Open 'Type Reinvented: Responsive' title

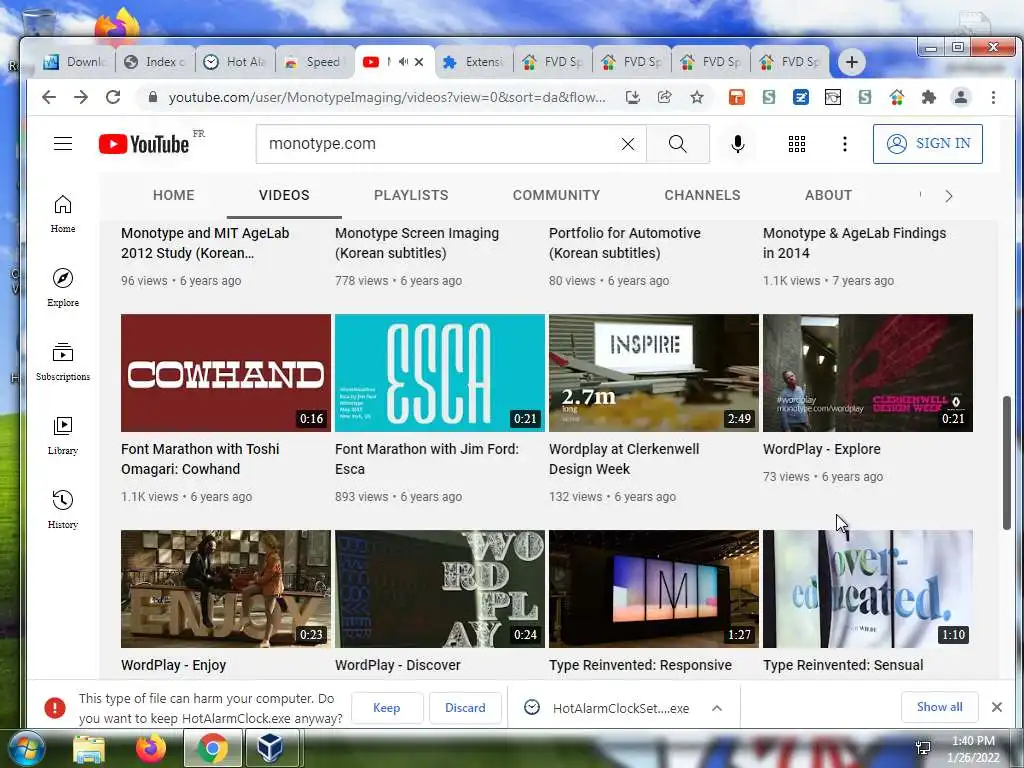coord(640,665)
